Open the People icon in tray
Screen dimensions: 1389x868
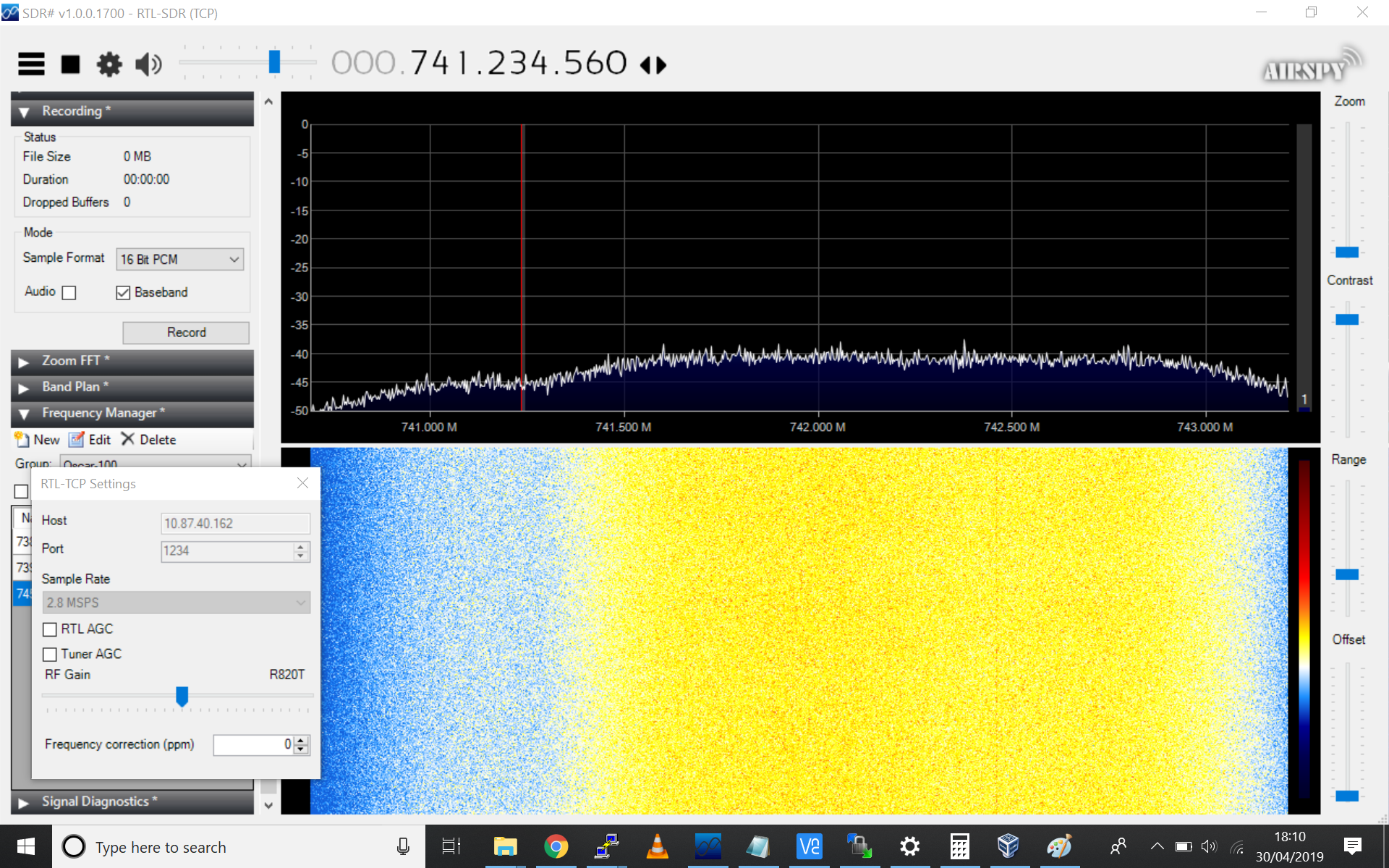[1118, 846]
